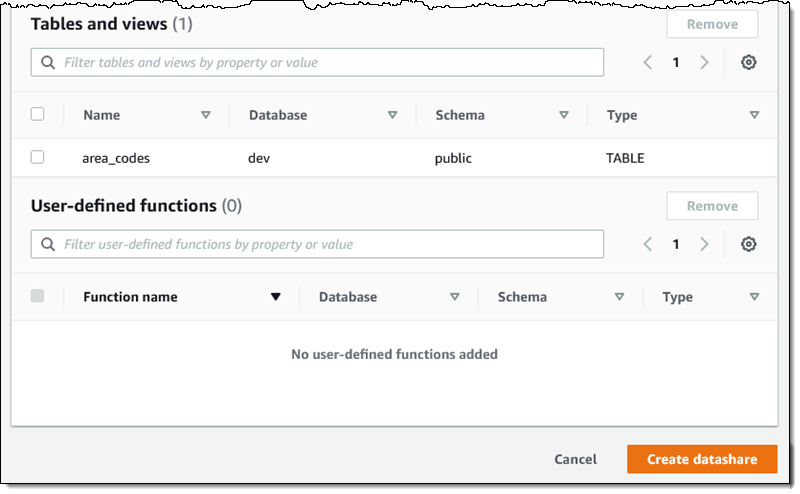Image resolution: width=800 pixels, height=494 pixels.
Task: Open settings gear for Tables and views
Action: pyautogui.click(x=748, y=62)
